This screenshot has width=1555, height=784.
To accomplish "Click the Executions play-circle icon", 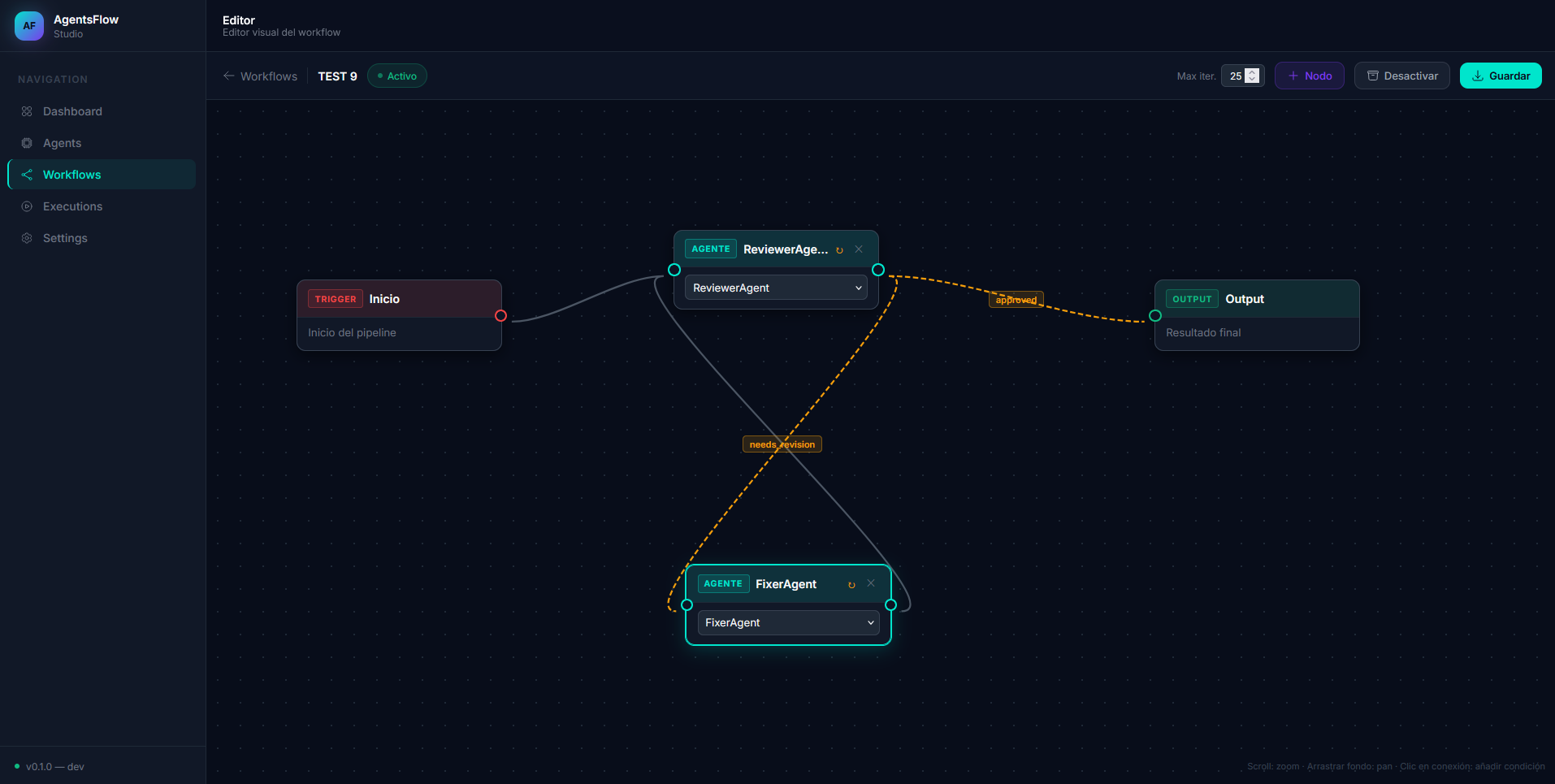I will pos(27,206).
